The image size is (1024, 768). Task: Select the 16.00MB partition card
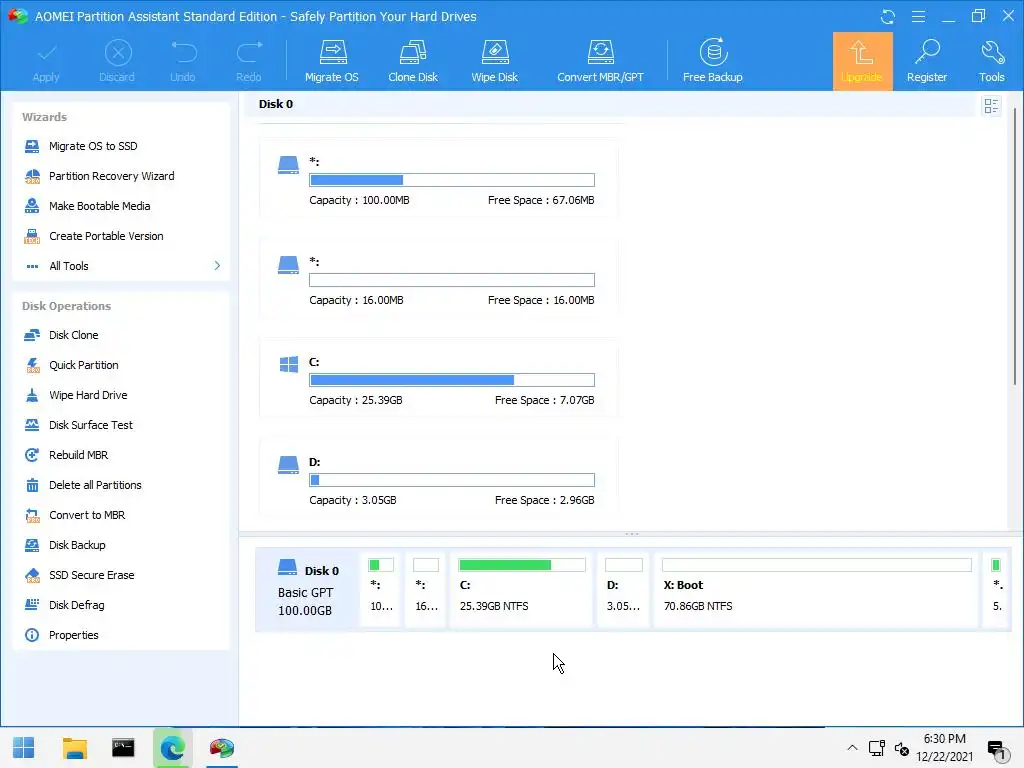click(x=438, y=278)
